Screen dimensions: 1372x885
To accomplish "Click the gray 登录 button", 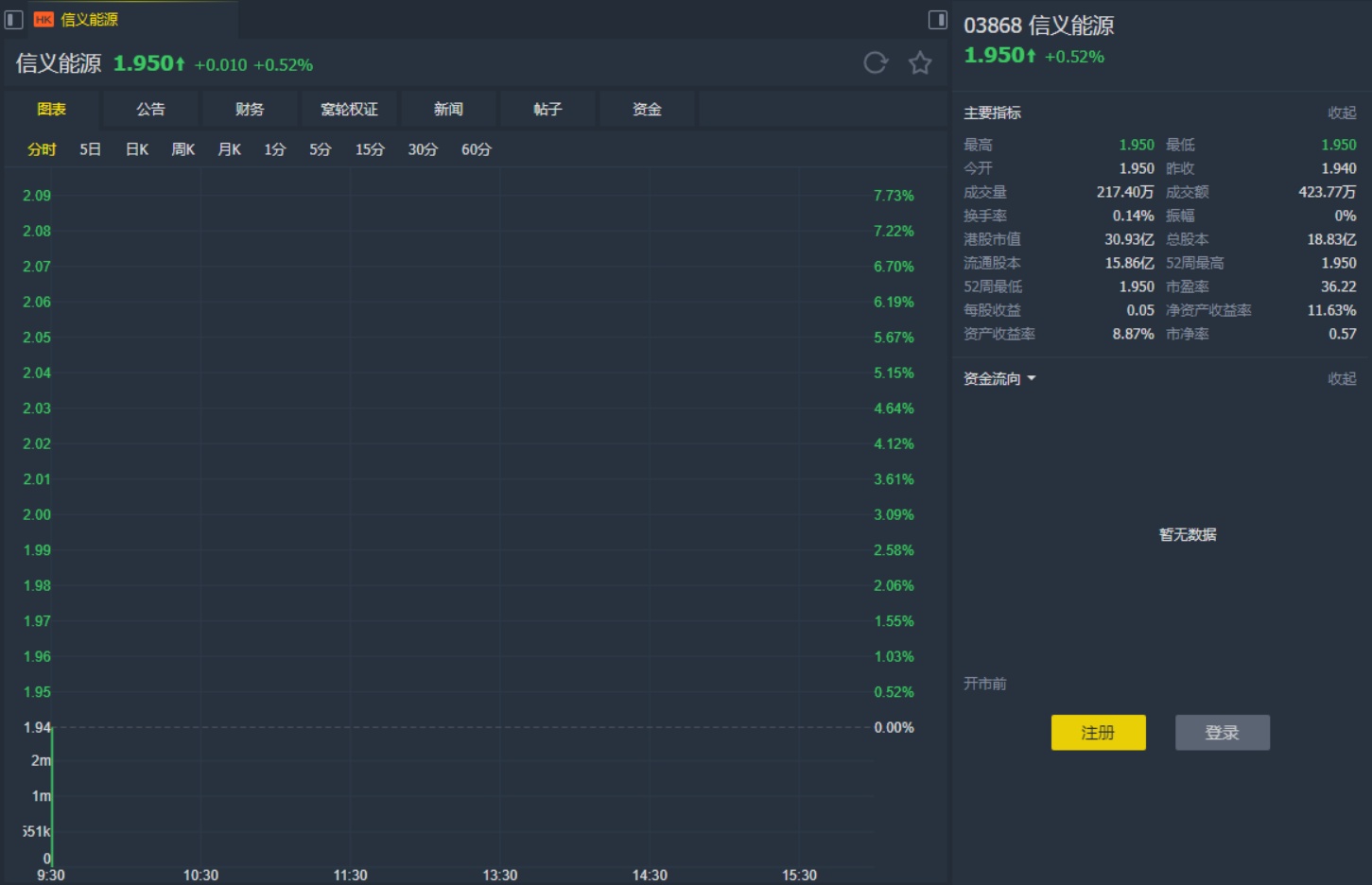I will (1223, 733).
